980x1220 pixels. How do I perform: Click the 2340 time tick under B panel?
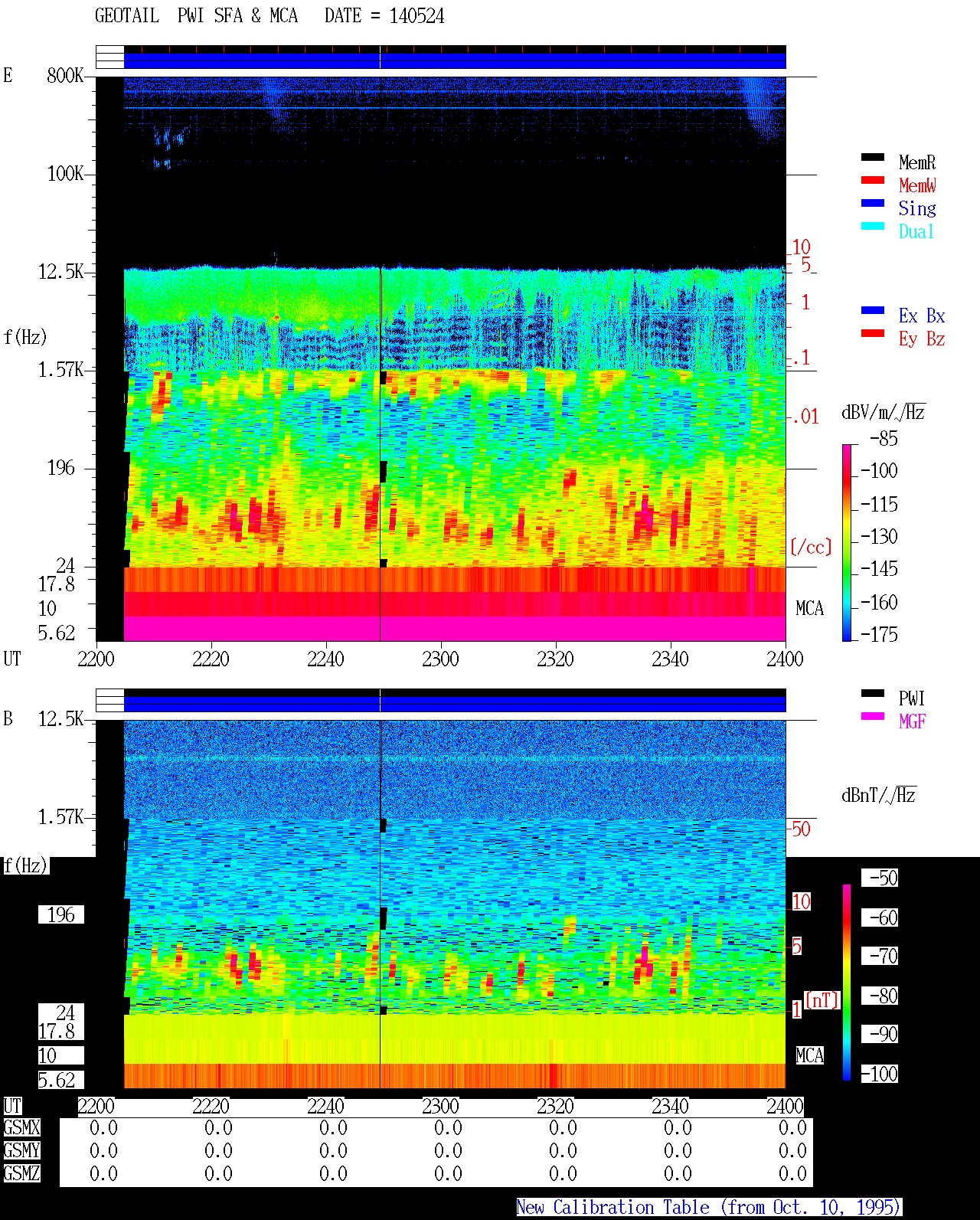tap(670, 1106)
